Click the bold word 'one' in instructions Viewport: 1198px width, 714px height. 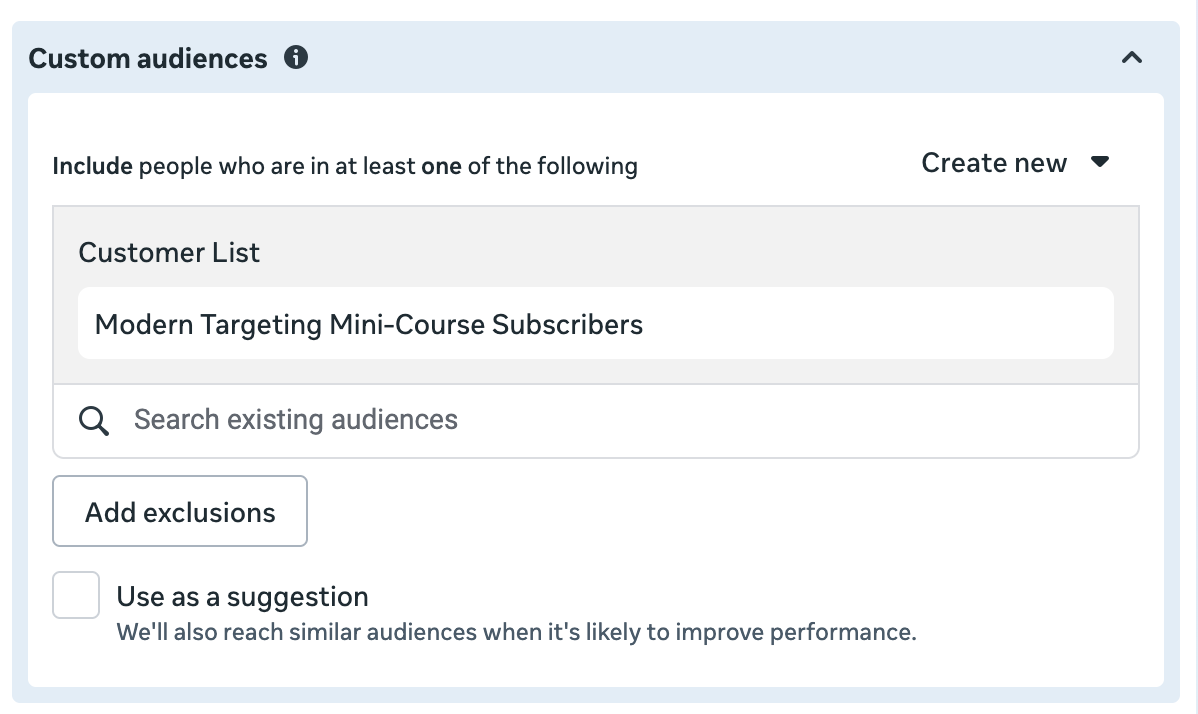[x=441, y=165]
